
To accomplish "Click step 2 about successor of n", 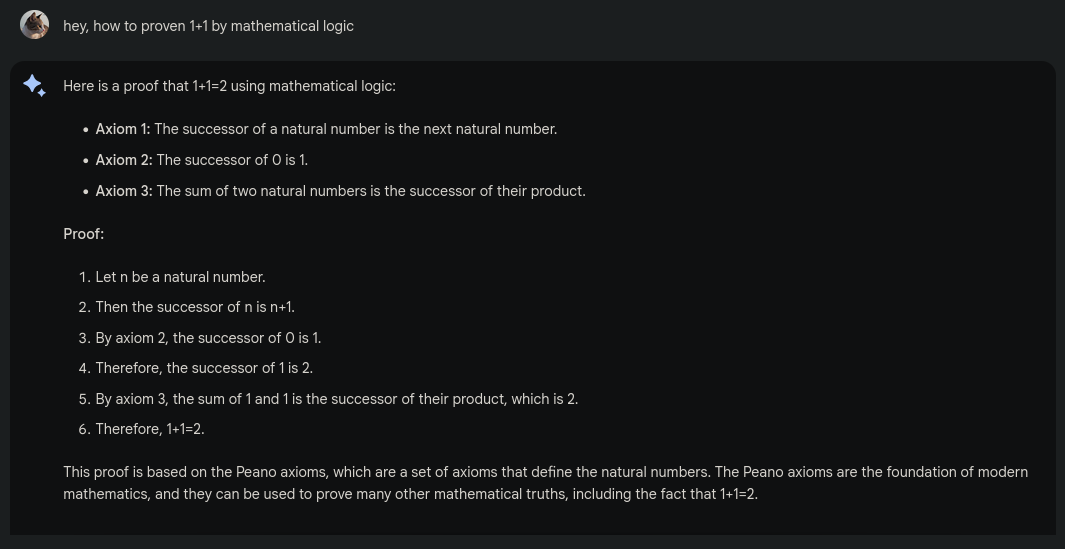I will (194, 307).
